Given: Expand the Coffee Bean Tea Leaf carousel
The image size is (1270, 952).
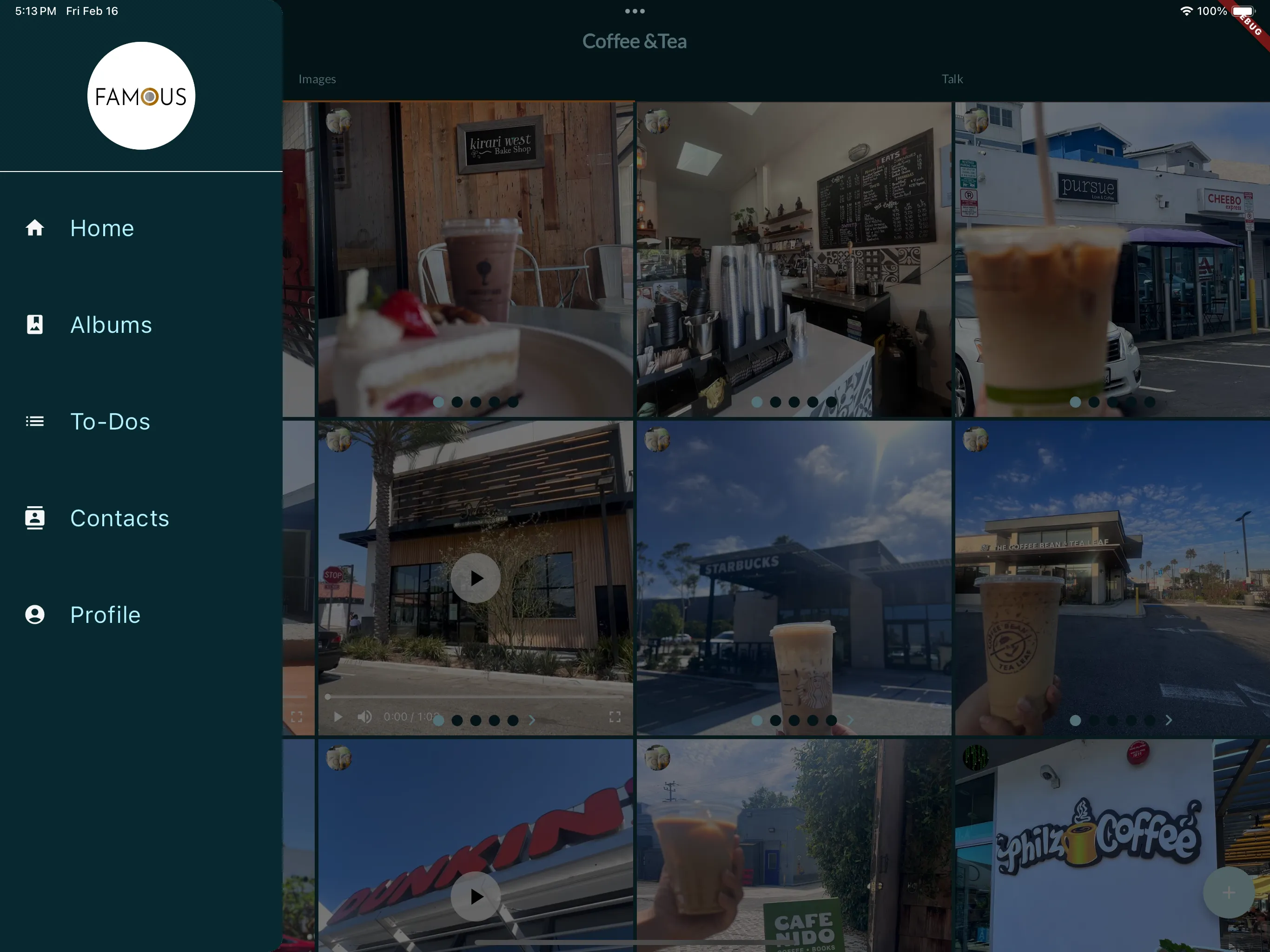Looking at the screenshot, I should 1169,720.
